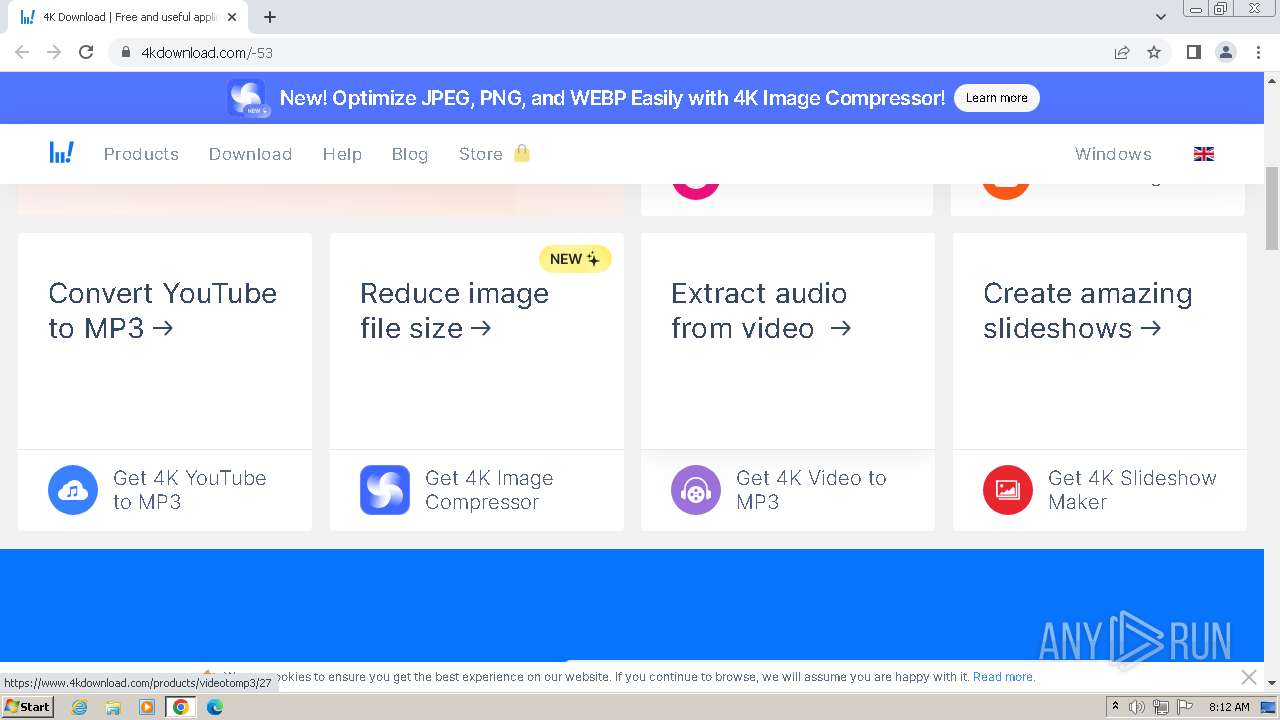Open Extract audio from video link
This screenshot has width=1280, height=720.
tap(761, 311)
